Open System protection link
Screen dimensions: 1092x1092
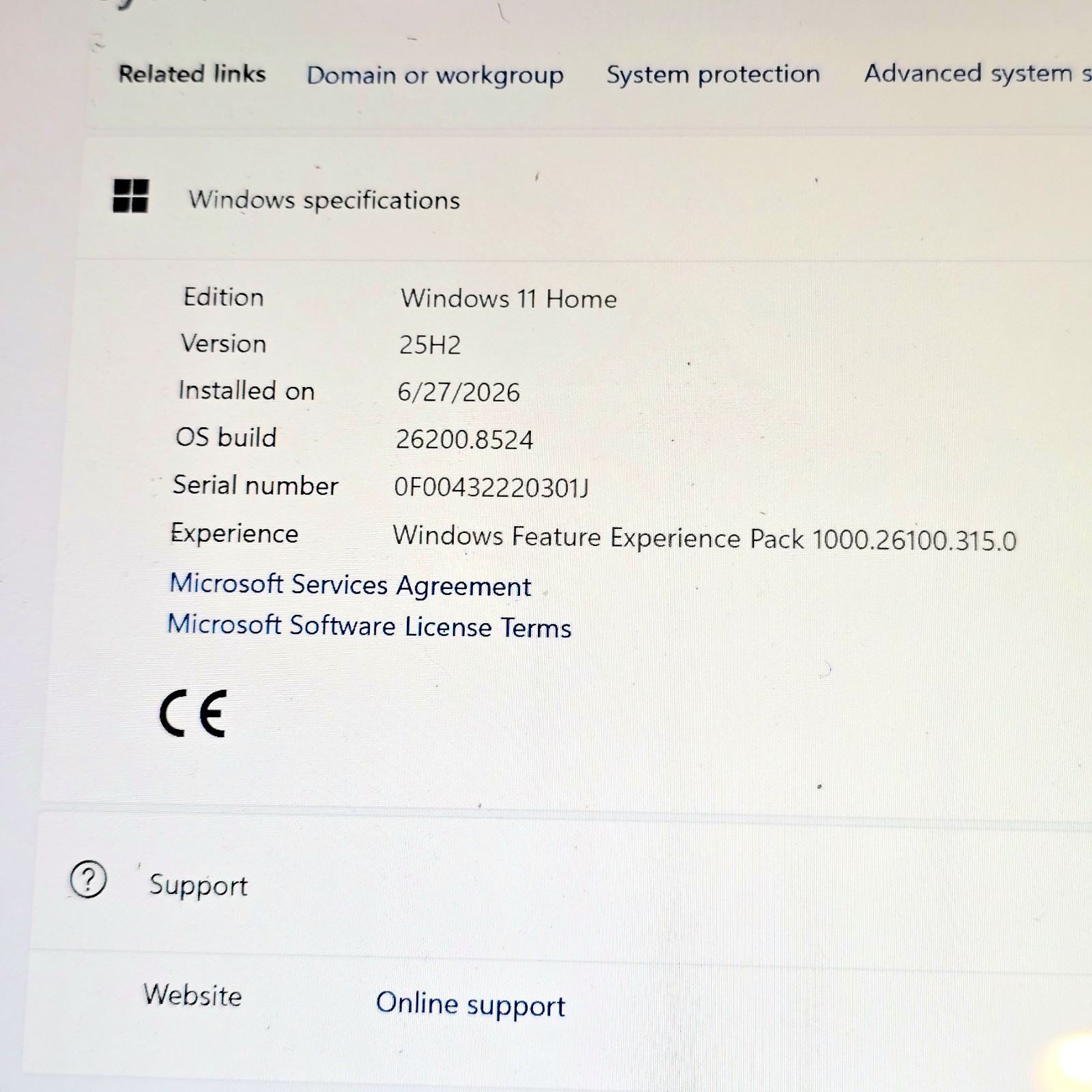coord(713,74)
